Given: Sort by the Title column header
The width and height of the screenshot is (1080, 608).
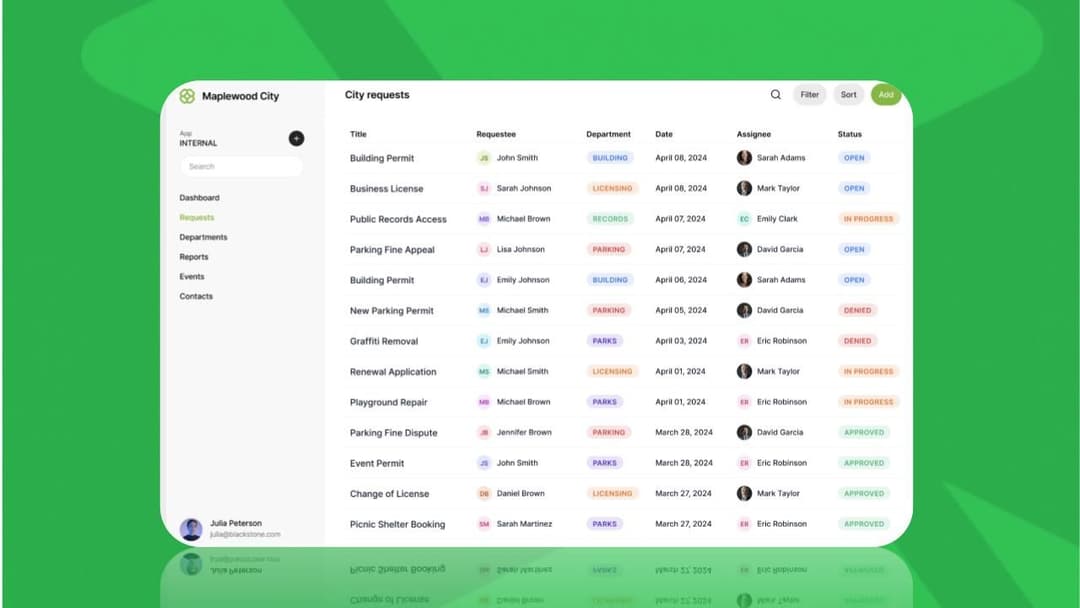Looking at the screenshot, I should 358,134.
